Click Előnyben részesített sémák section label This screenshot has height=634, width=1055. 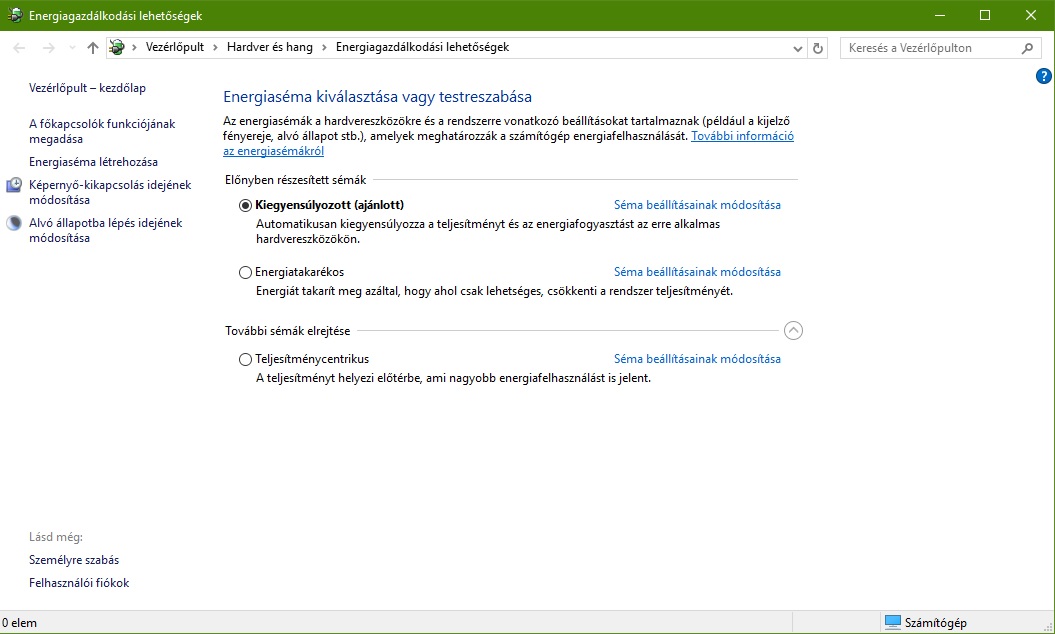click(x=295, y=180)
